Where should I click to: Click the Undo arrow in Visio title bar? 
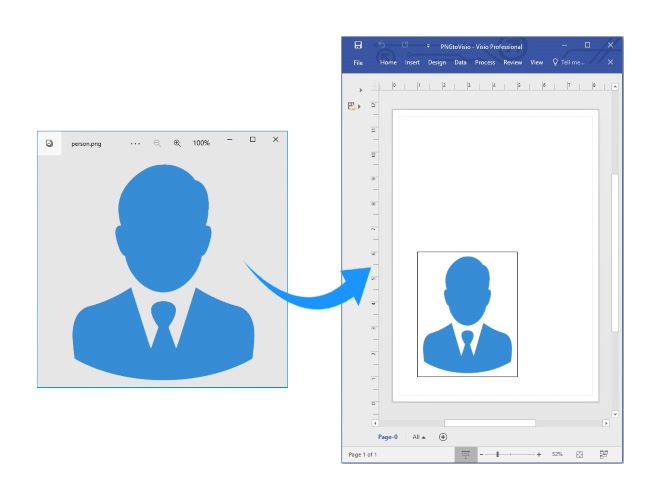382,45
